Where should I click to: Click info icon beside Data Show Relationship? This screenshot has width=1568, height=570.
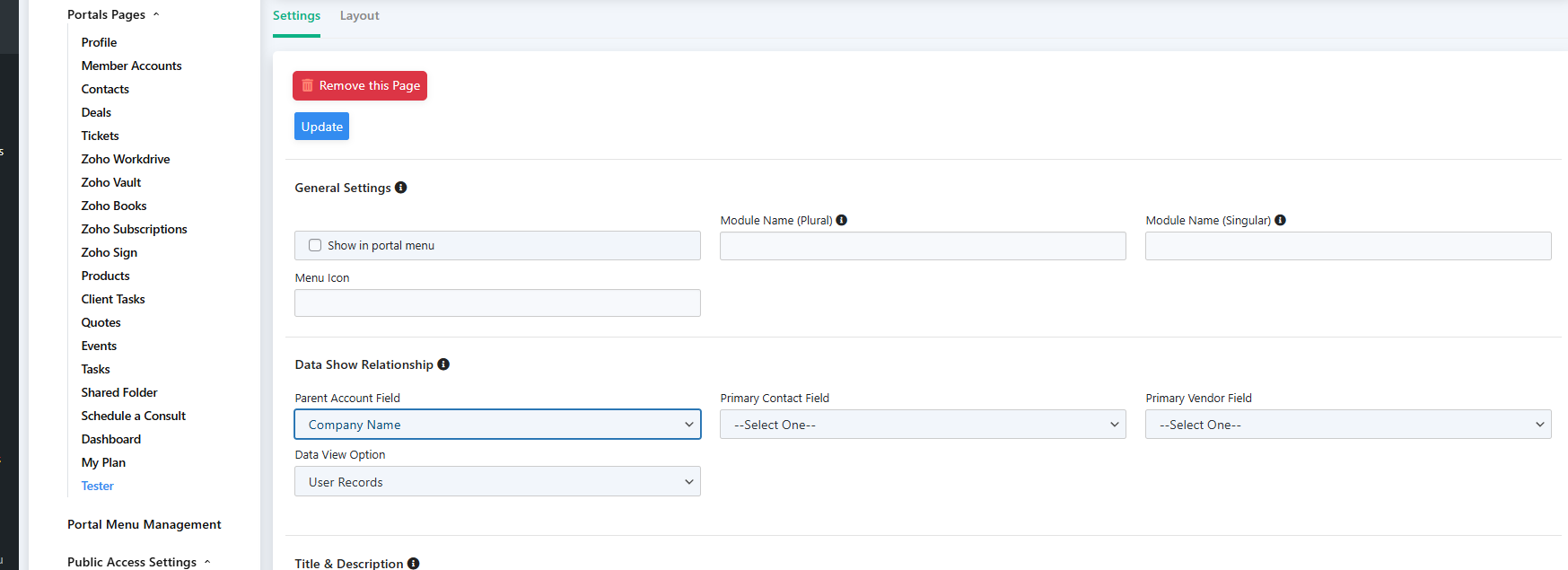[x=443, y=364]
